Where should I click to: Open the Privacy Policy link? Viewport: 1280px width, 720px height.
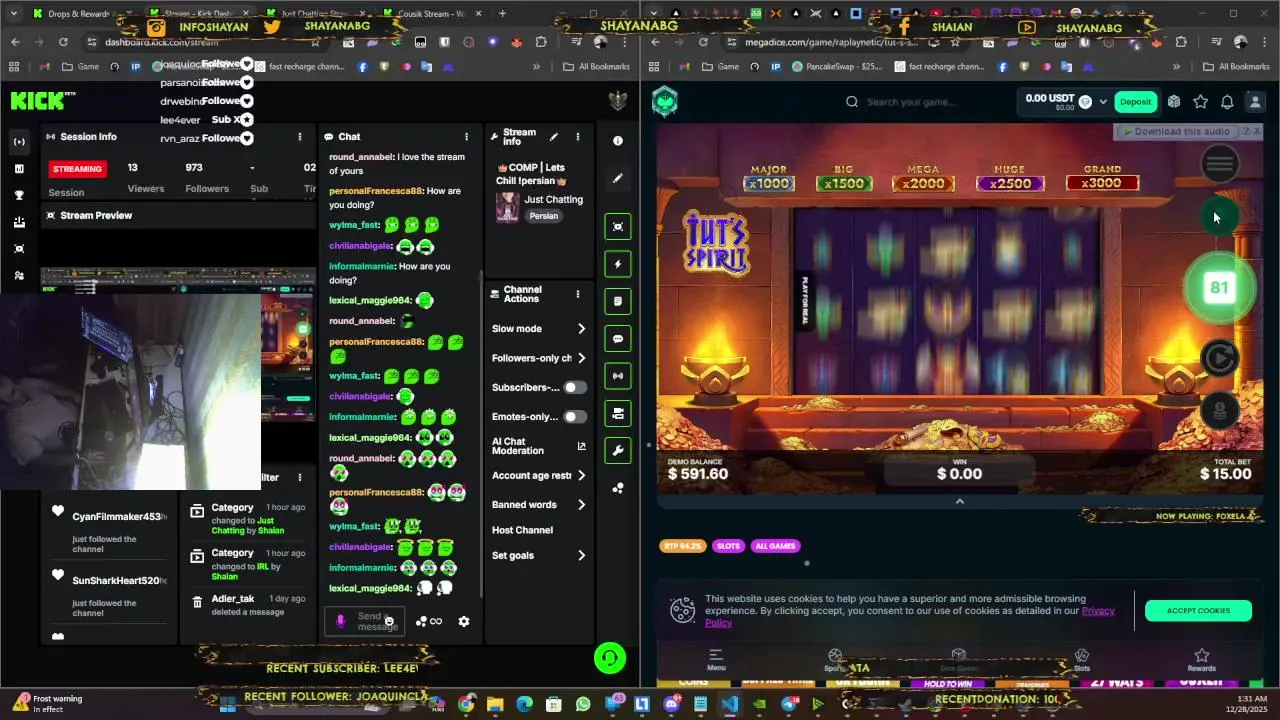(x=1098, y=611)
